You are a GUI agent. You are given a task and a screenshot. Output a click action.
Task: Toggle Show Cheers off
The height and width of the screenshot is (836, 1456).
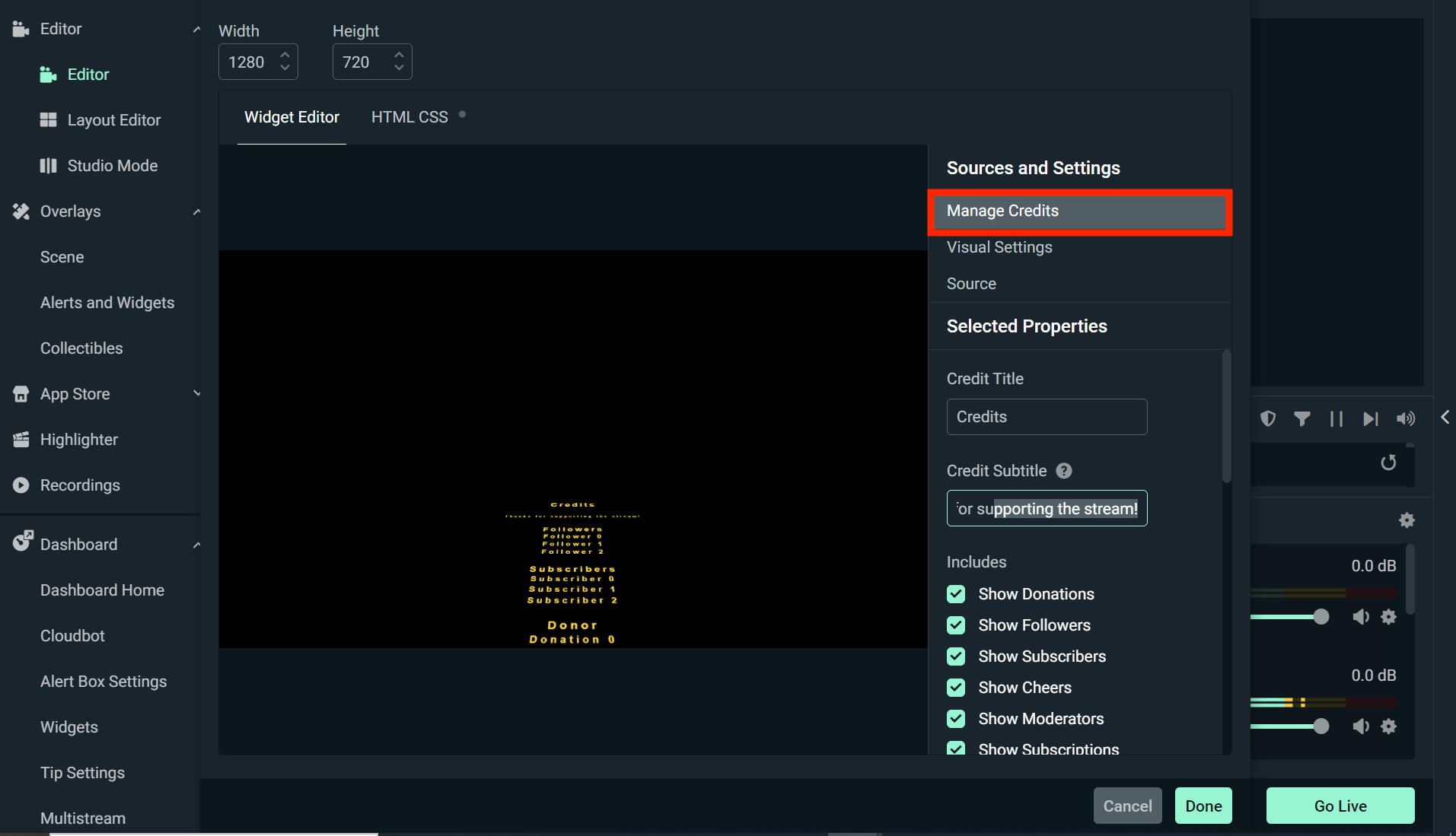[x=956, y=688]
